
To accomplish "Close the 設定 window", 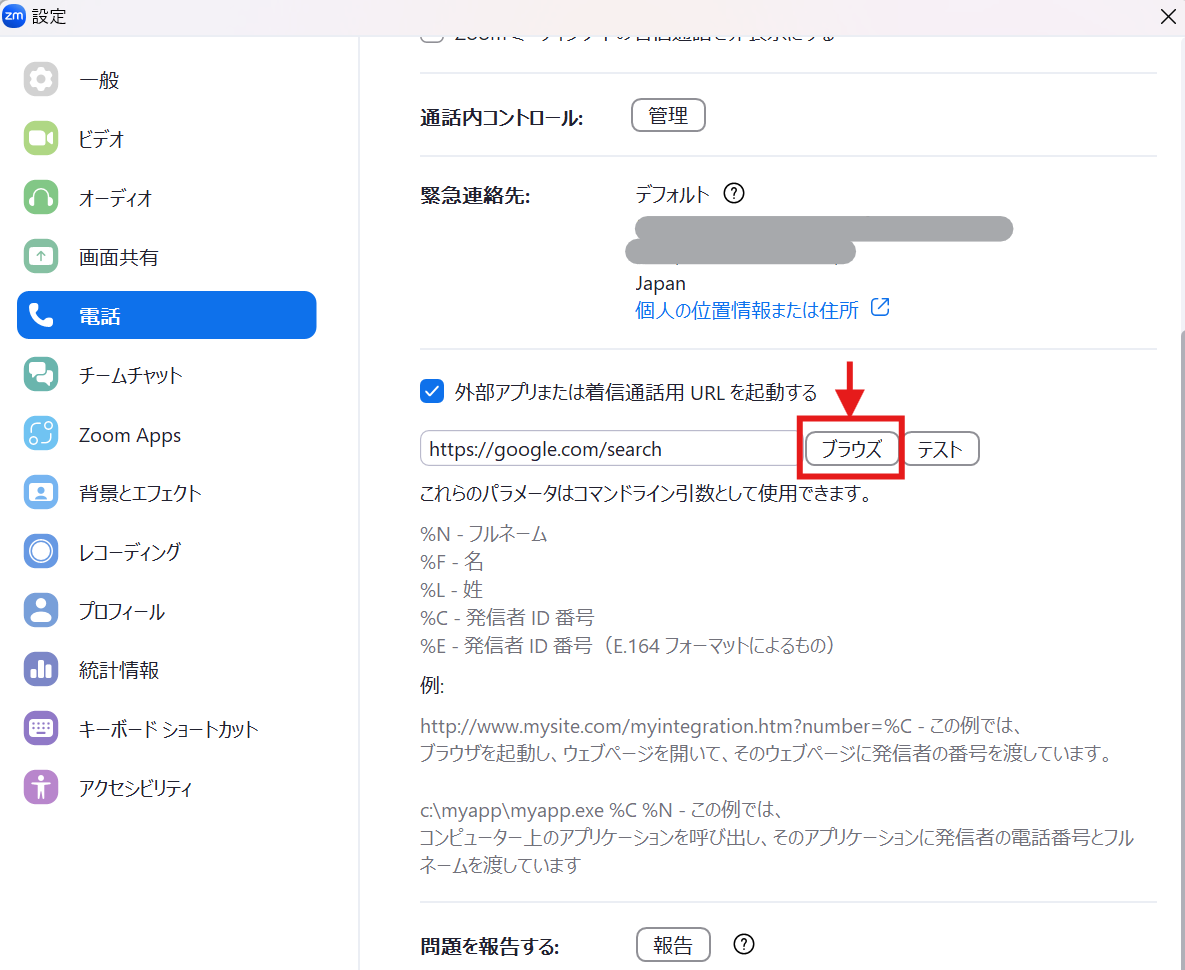I will pos(1168,16).
